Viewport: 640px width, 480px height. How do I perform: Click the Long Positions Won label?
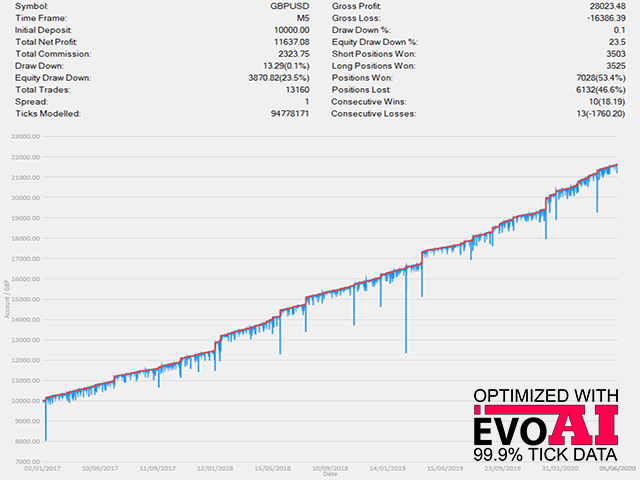(x=373, y=66)
